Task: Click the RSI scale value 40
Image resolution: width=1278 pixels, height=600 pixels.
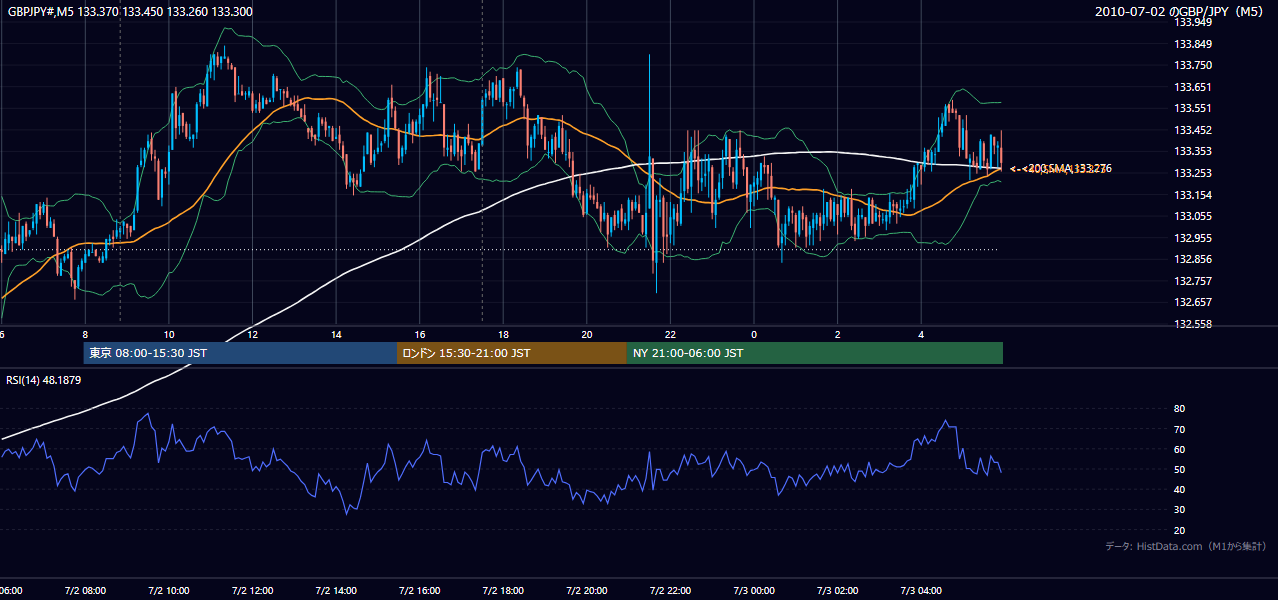Action: click(x=1180, y=489)
